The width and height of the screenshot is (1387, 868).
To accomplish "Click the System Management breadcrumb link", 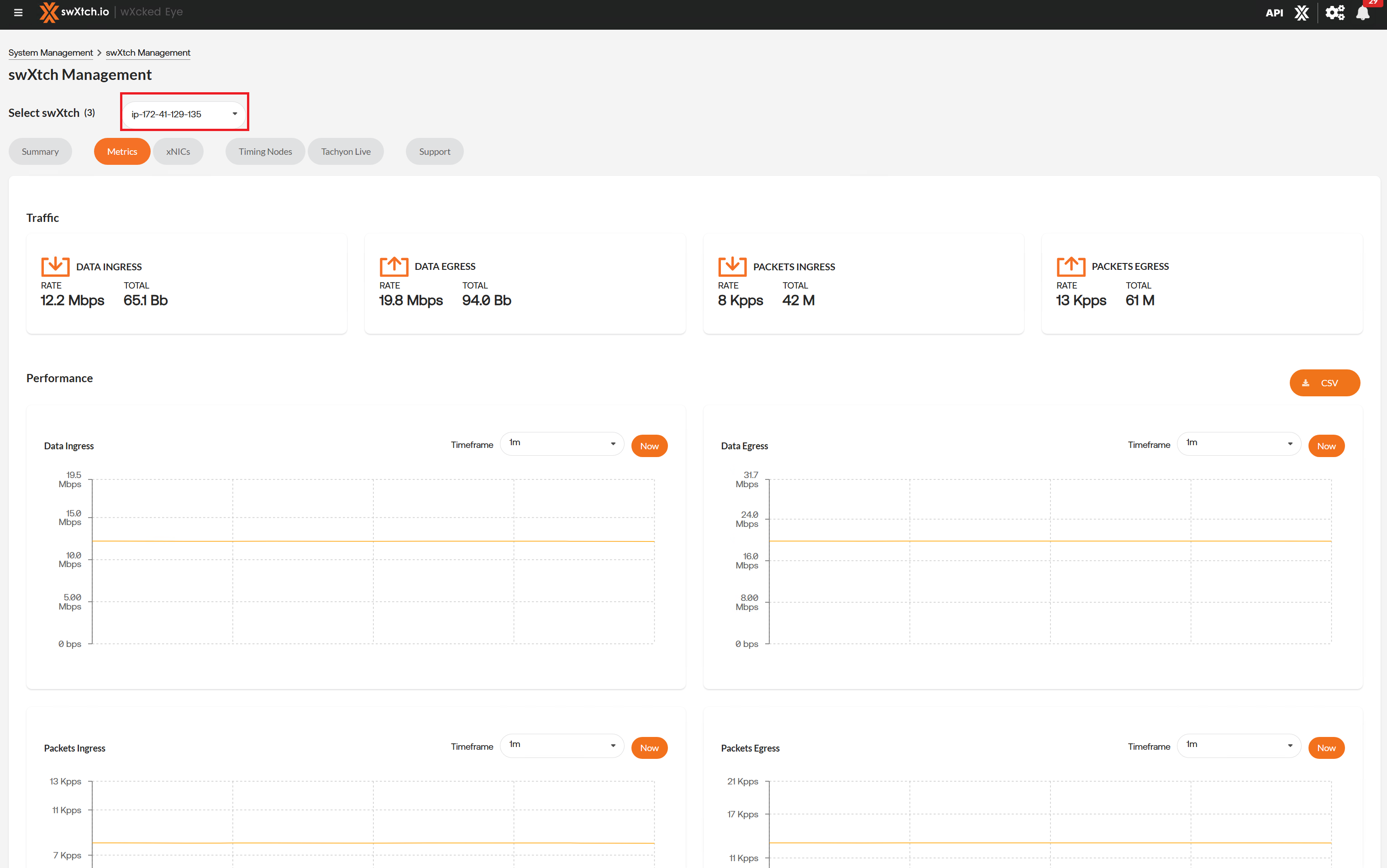I will [51, 53].
